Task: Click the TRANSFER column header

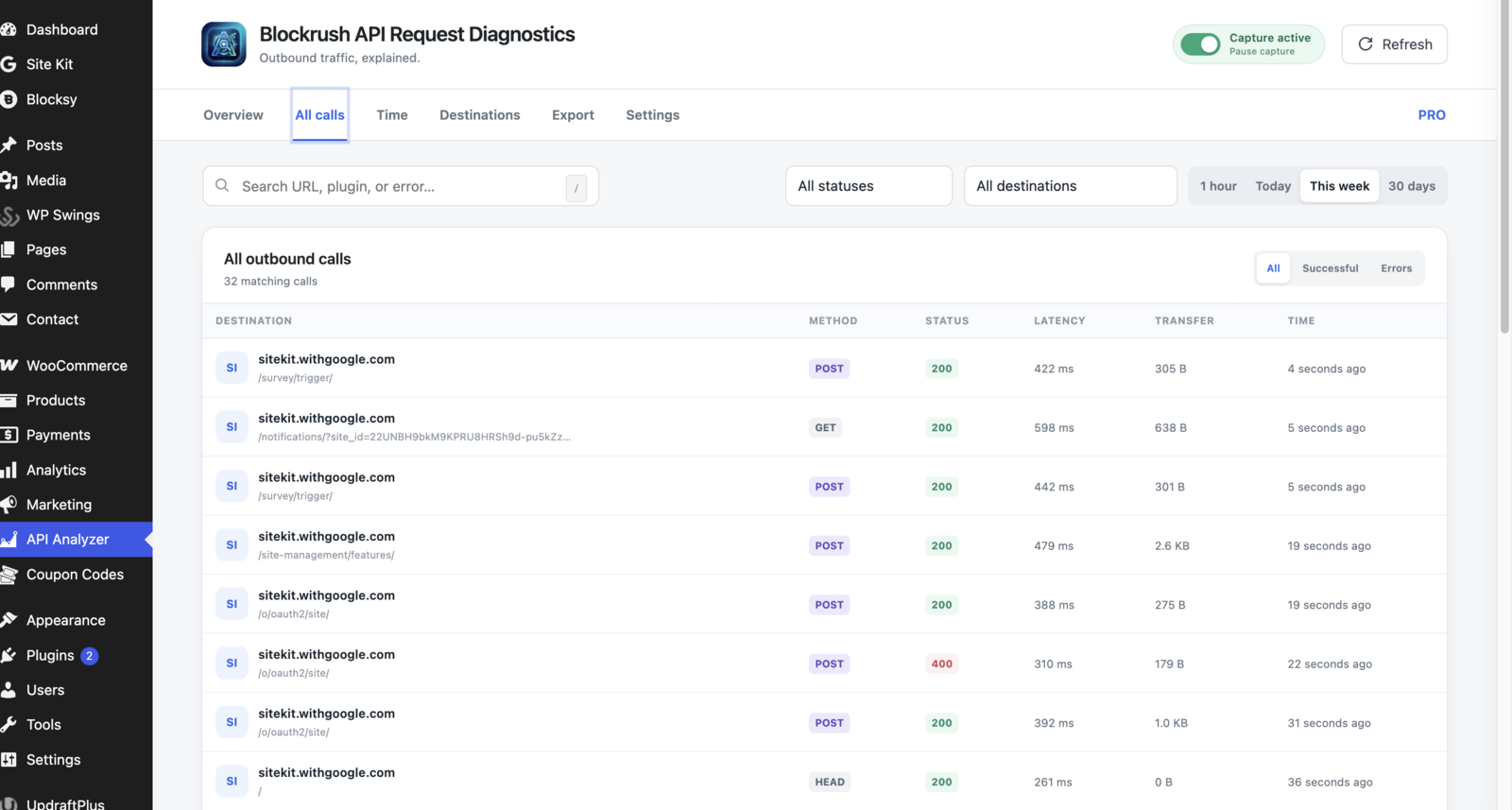Action: [1184, 321]
